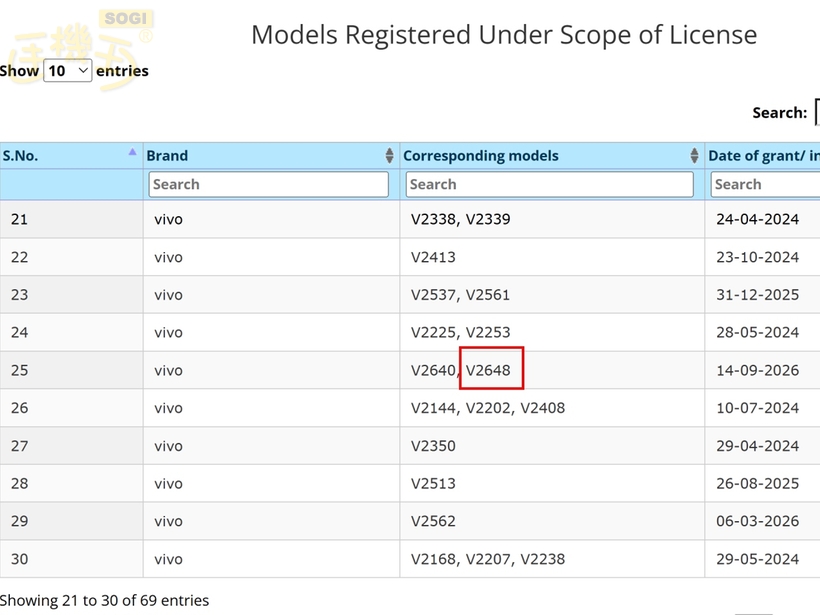This screenshot has height=615, width=820.
Task: Click the date 29-04-2024
Action: click(757, 446)
